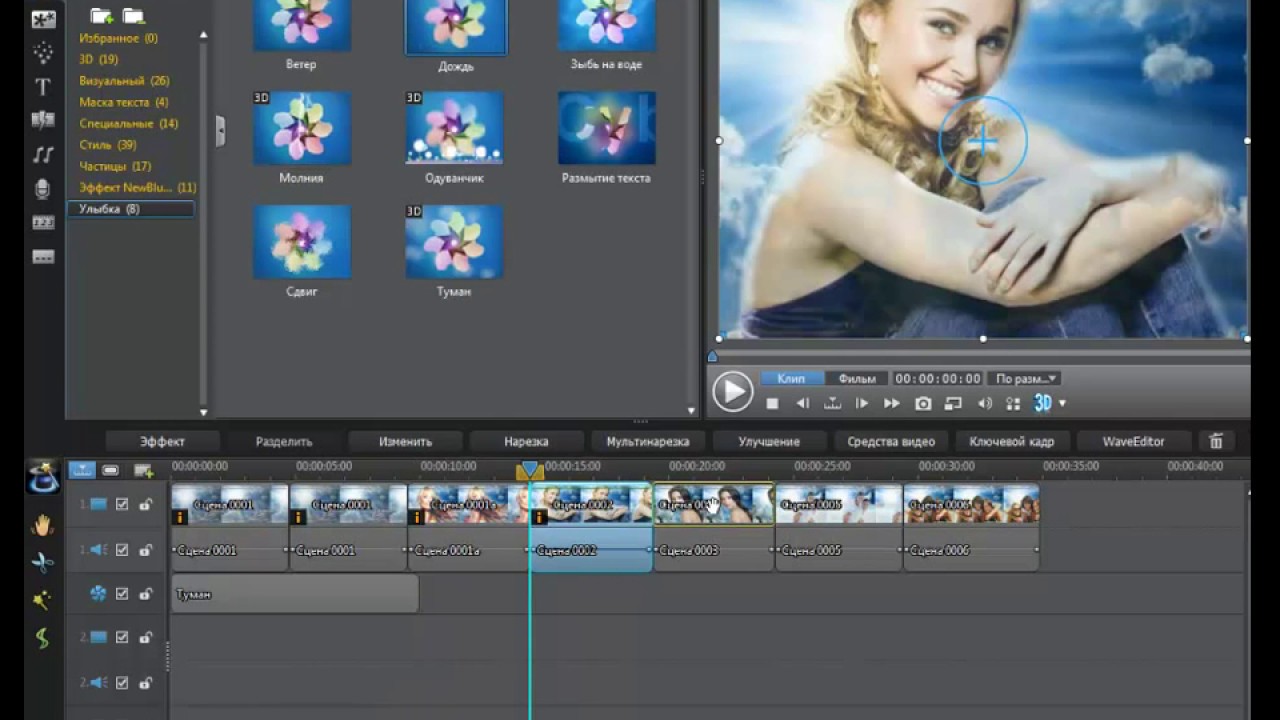Viewport: 1280px width, 720px height.
Task: Create a new tag folder icon
Action: [101, 15]
